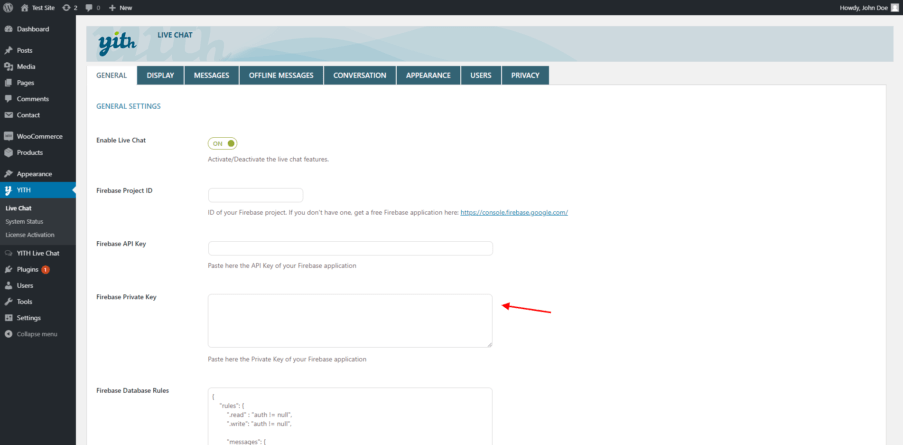Click the Appearance brush icon
The width and height of the screenshot is (903, 445).
[x=8, y=174]
